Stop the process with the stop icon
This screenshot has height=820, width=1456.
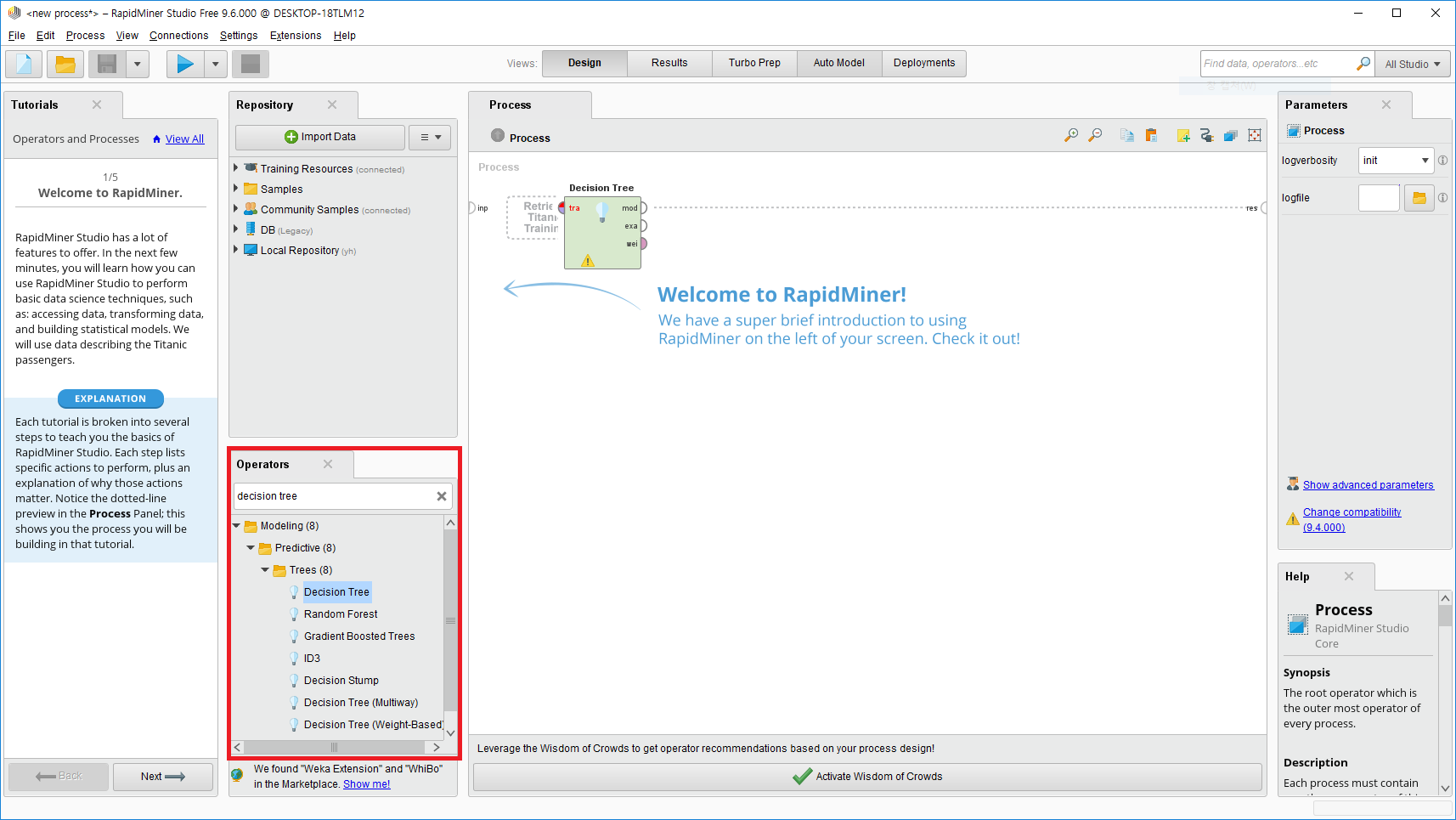point(251,64)
